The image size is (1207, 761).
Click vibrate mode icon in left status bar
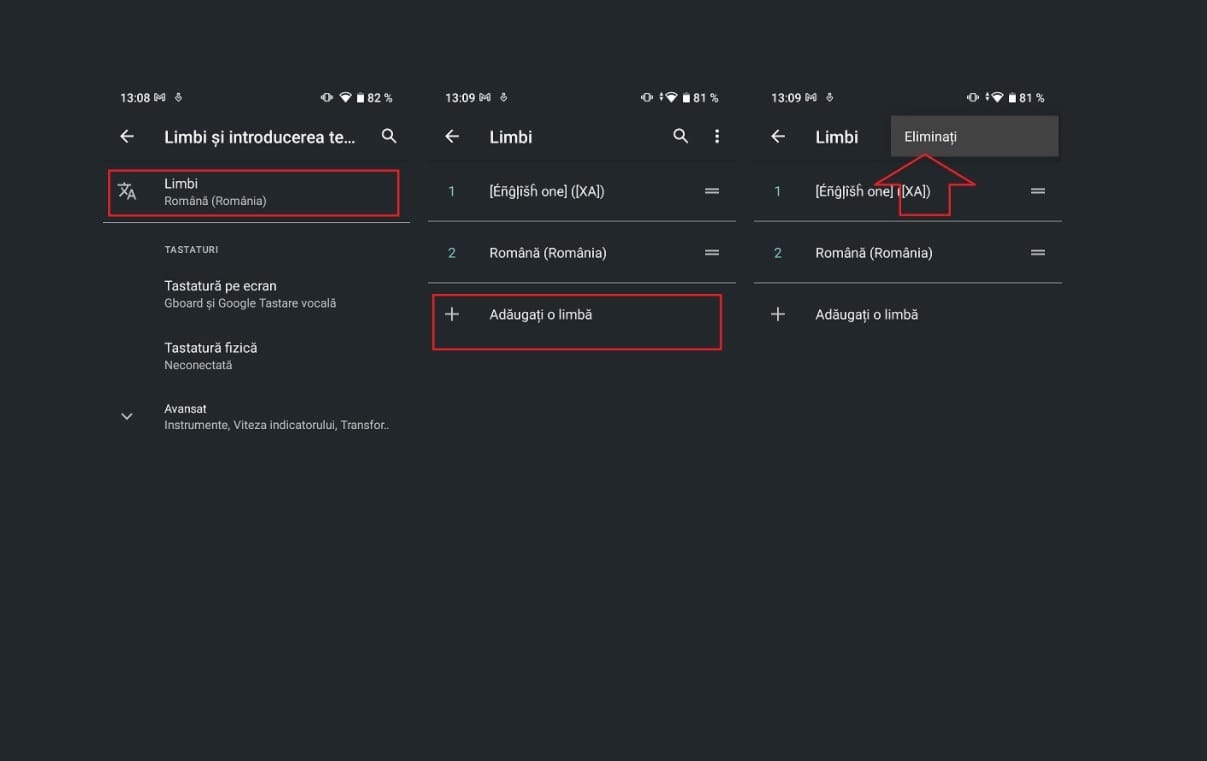[327, 98]
